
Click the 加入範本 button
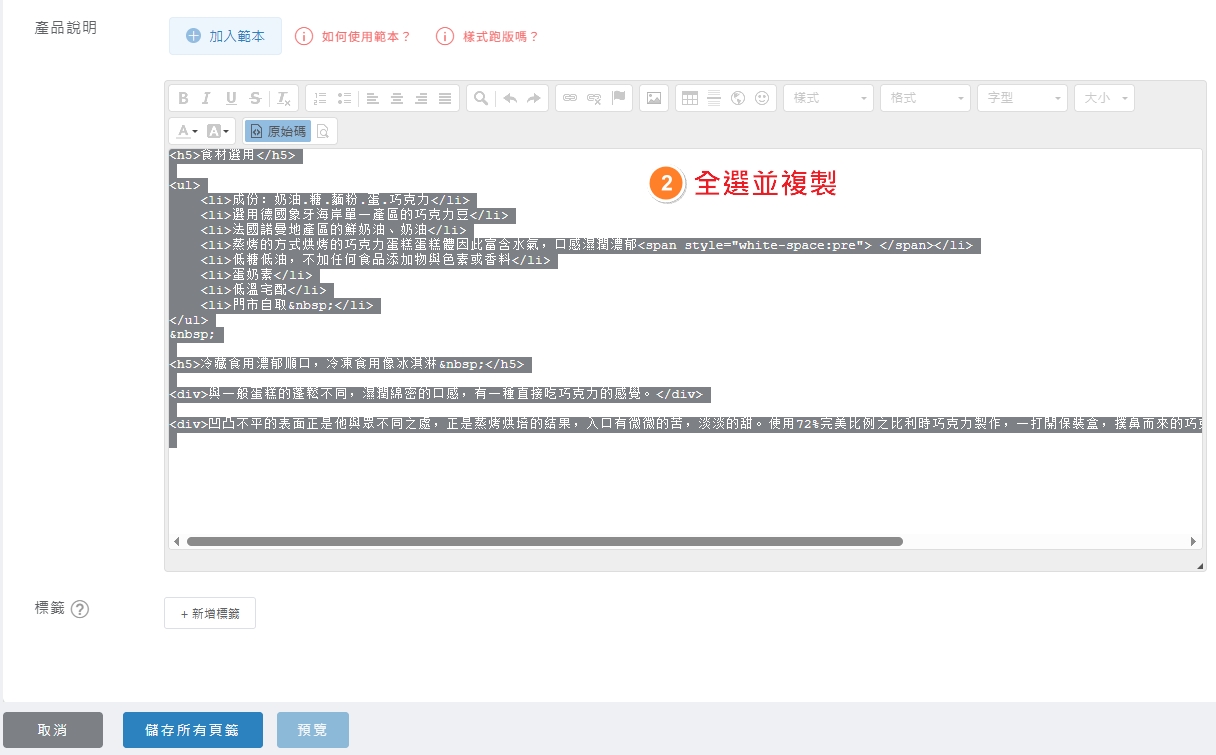tap(225, 36)
